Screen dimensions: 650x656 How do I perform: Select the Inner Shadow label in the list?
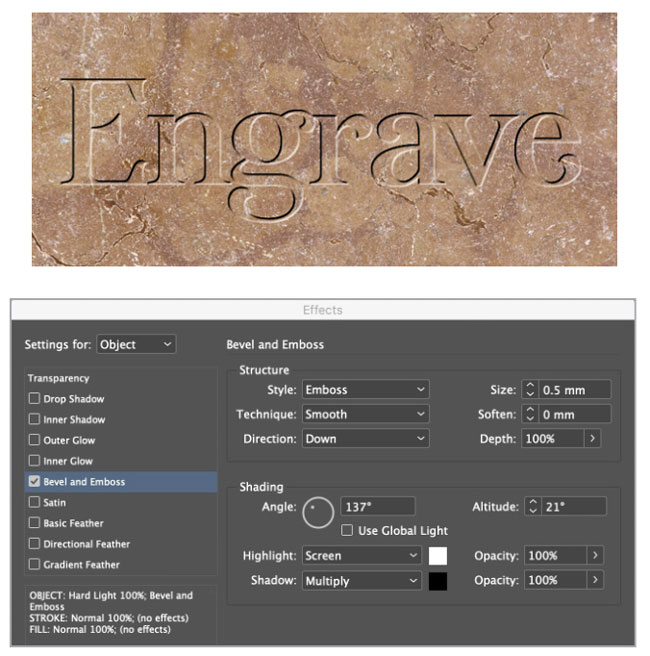[x=74, y=419]
